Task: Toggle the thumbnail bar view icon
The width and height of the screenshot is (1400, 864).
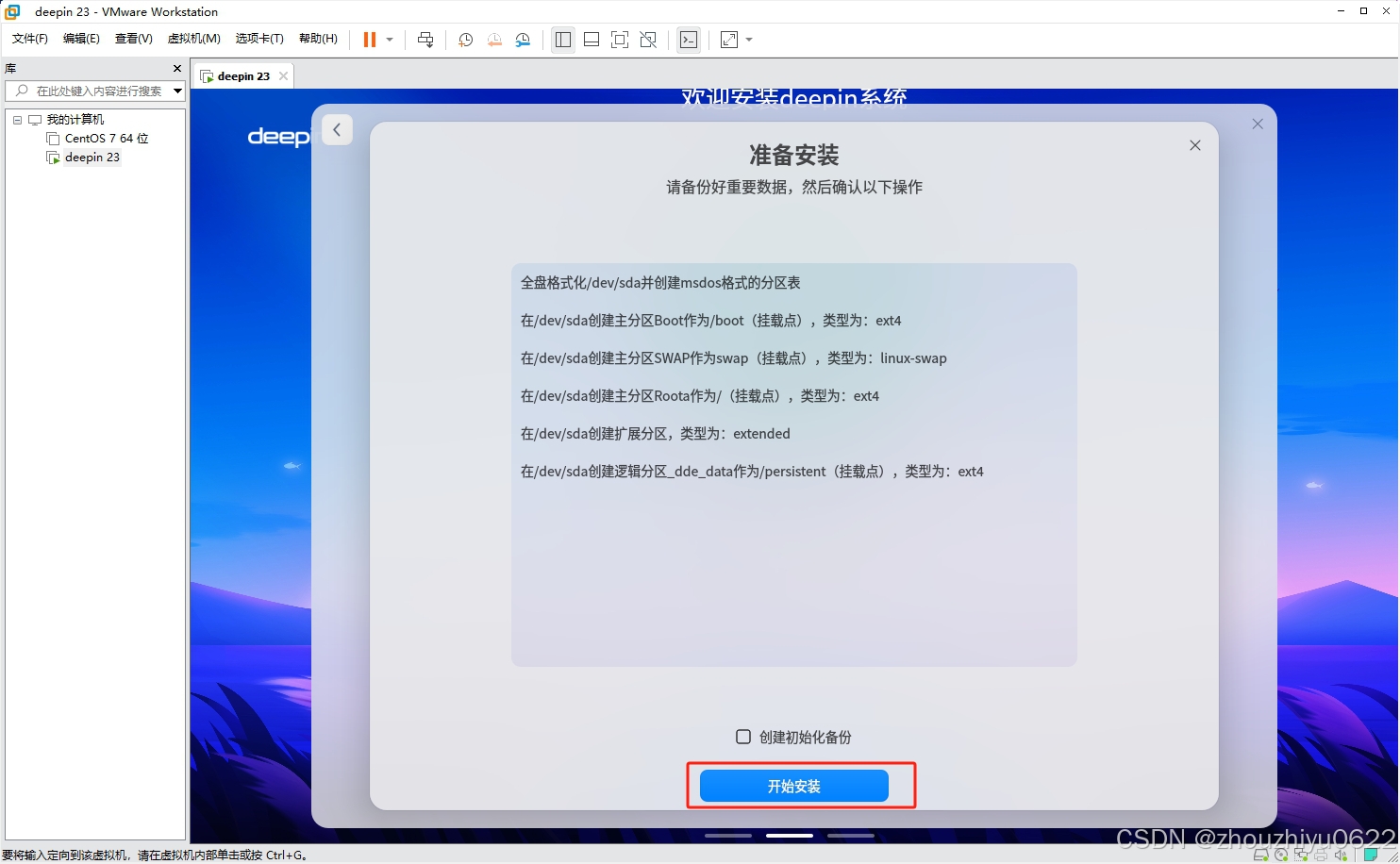Action: pyautogui.click(x=592, y=40)
